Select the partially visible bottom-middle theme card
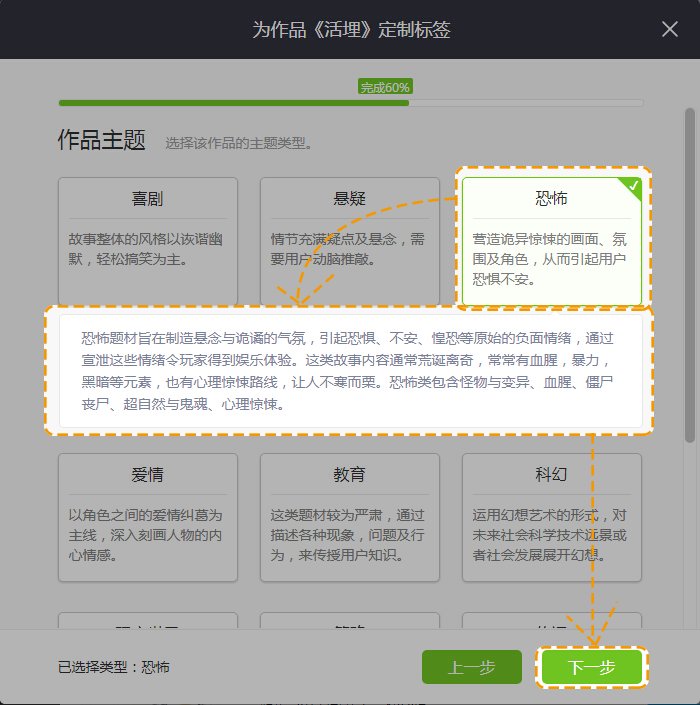The image size is (700, 705). point(349,621)
